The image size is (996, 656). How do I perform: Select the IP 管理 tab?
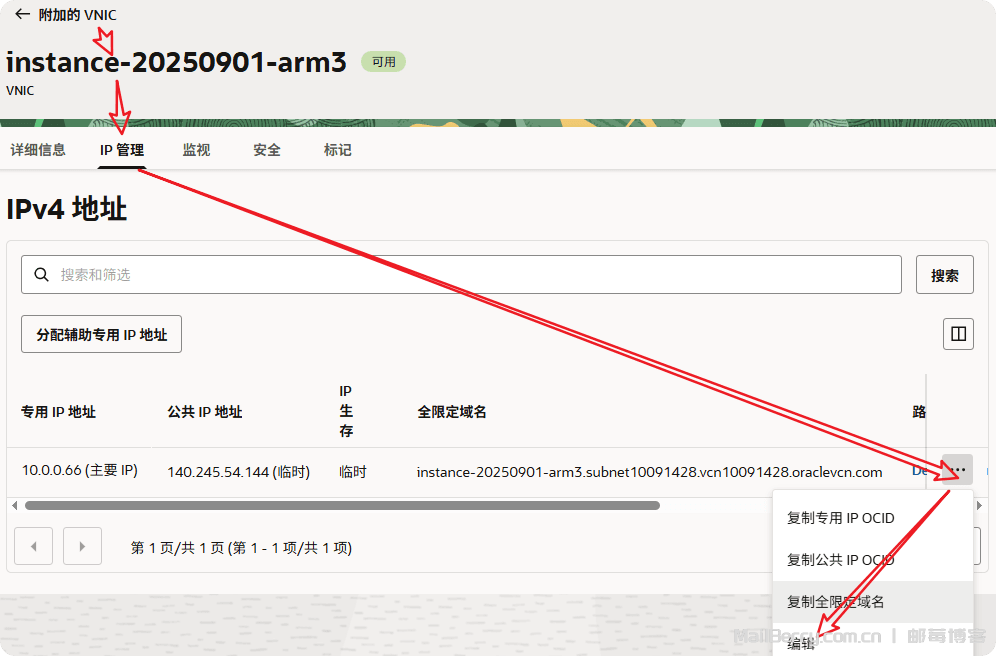[x=122, y=150]
